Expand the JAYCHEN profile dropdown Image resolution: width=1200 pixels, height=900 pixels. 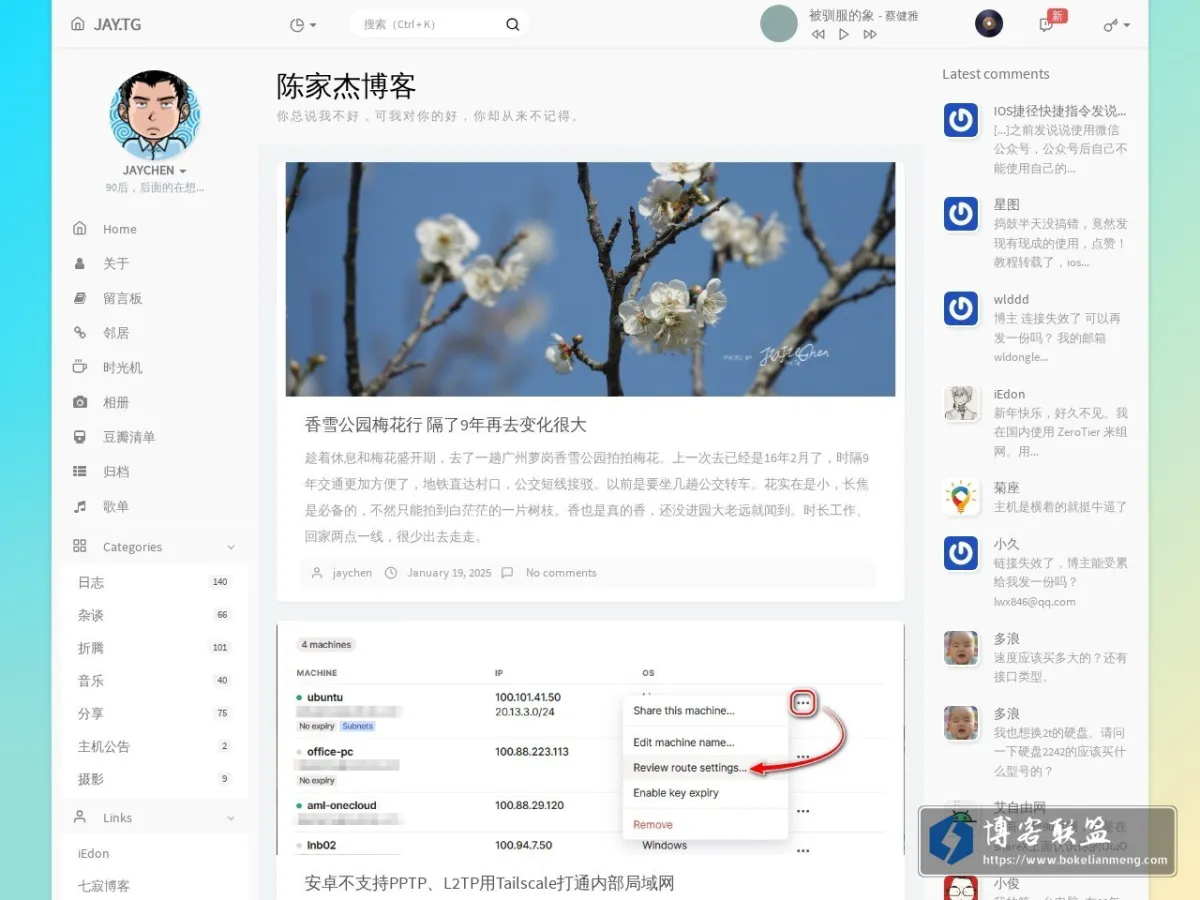155,171
